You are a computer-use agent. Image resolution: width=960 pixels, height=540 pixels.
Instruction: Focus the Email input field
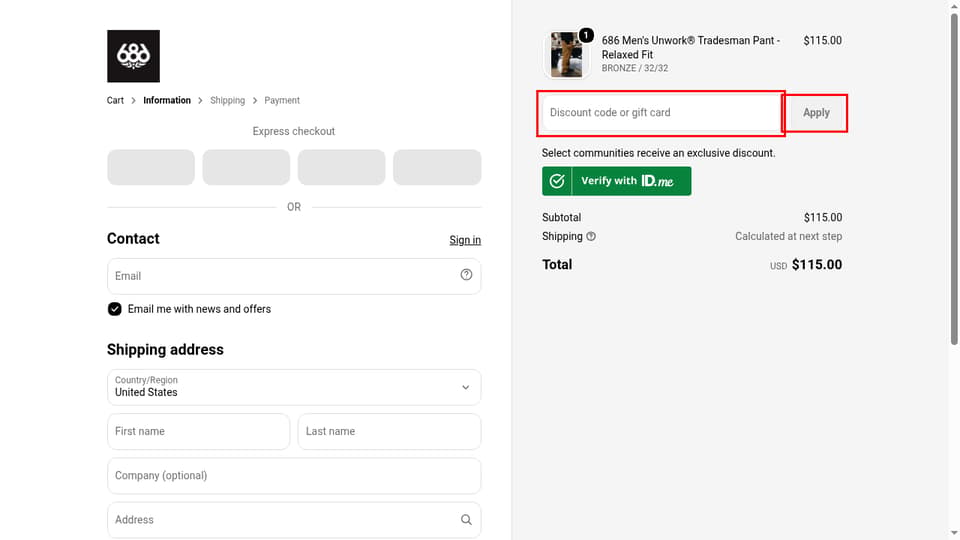point(294,276)
